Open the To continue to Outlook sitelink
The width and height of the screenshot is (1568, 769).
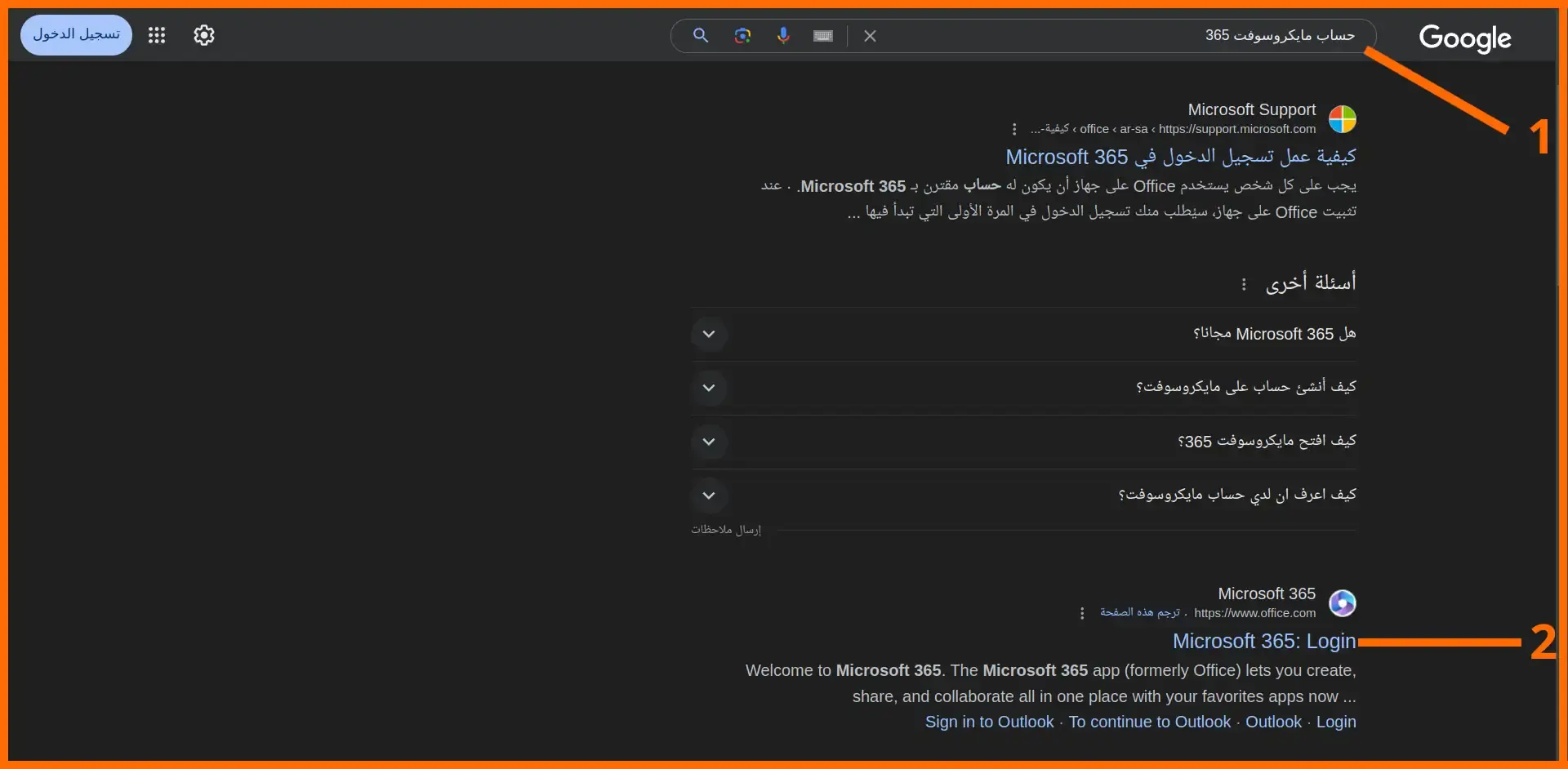point(1149,722)
